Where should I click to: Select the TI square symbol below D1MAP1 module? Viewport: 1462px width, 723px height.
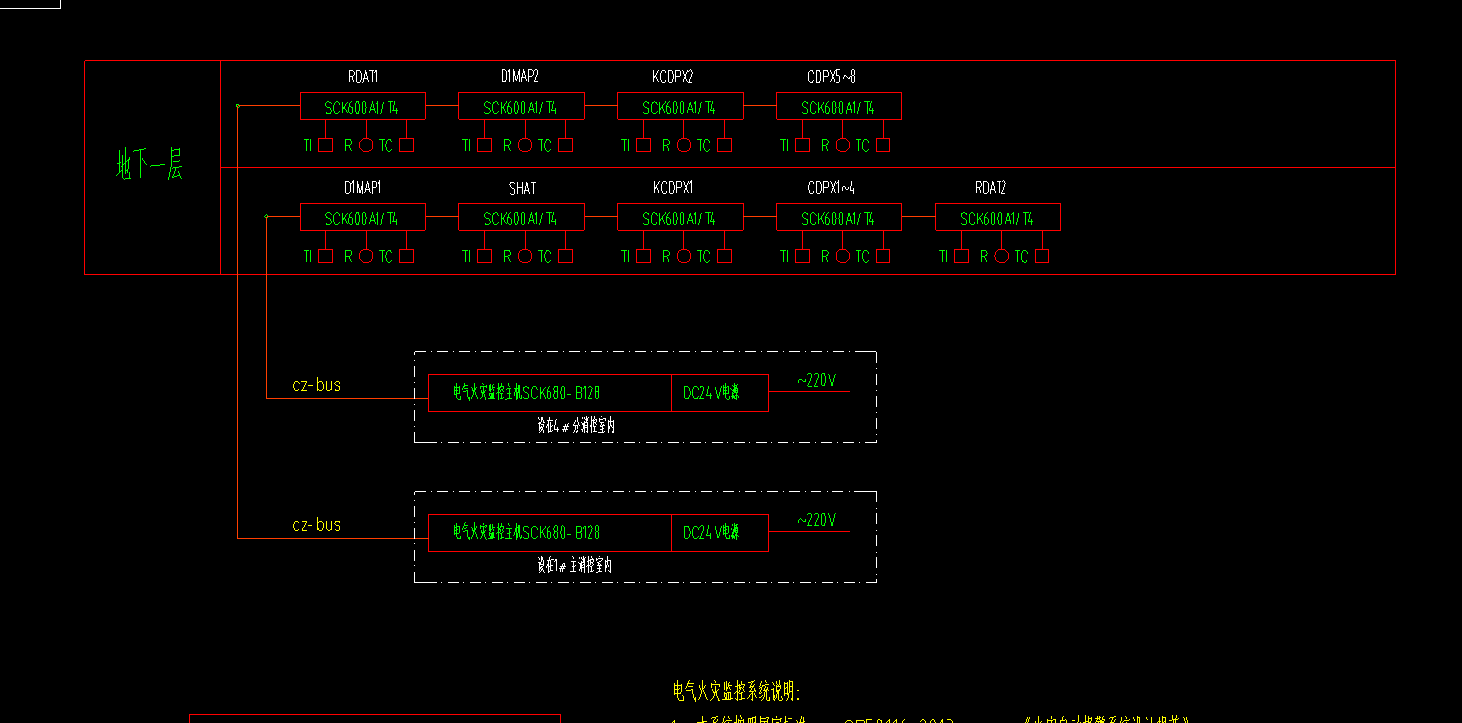tap(326, 256)
